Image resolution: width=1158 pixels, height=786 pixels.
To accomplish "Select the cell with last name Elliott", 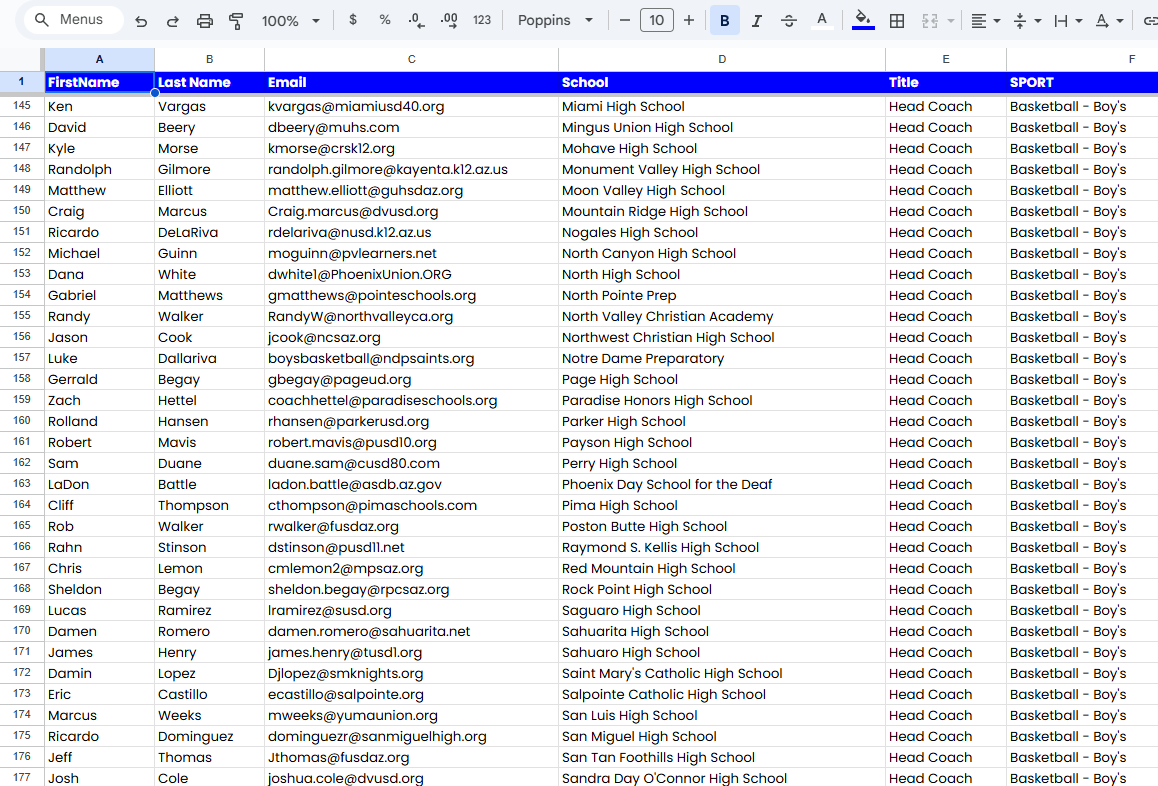I will click(x=209, y=190).
